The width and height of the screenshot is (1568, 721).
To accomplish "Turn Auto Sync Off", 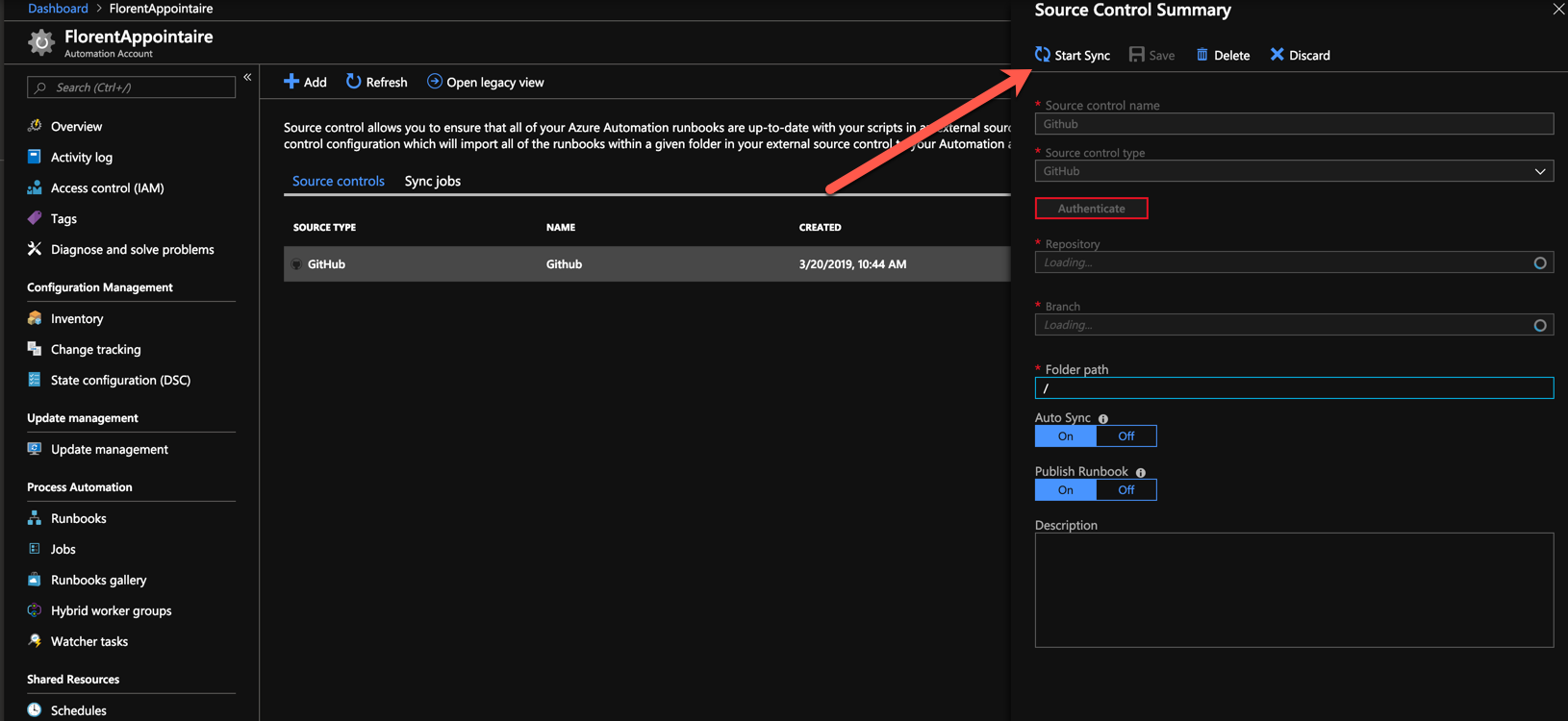I will click(1126, 436).
